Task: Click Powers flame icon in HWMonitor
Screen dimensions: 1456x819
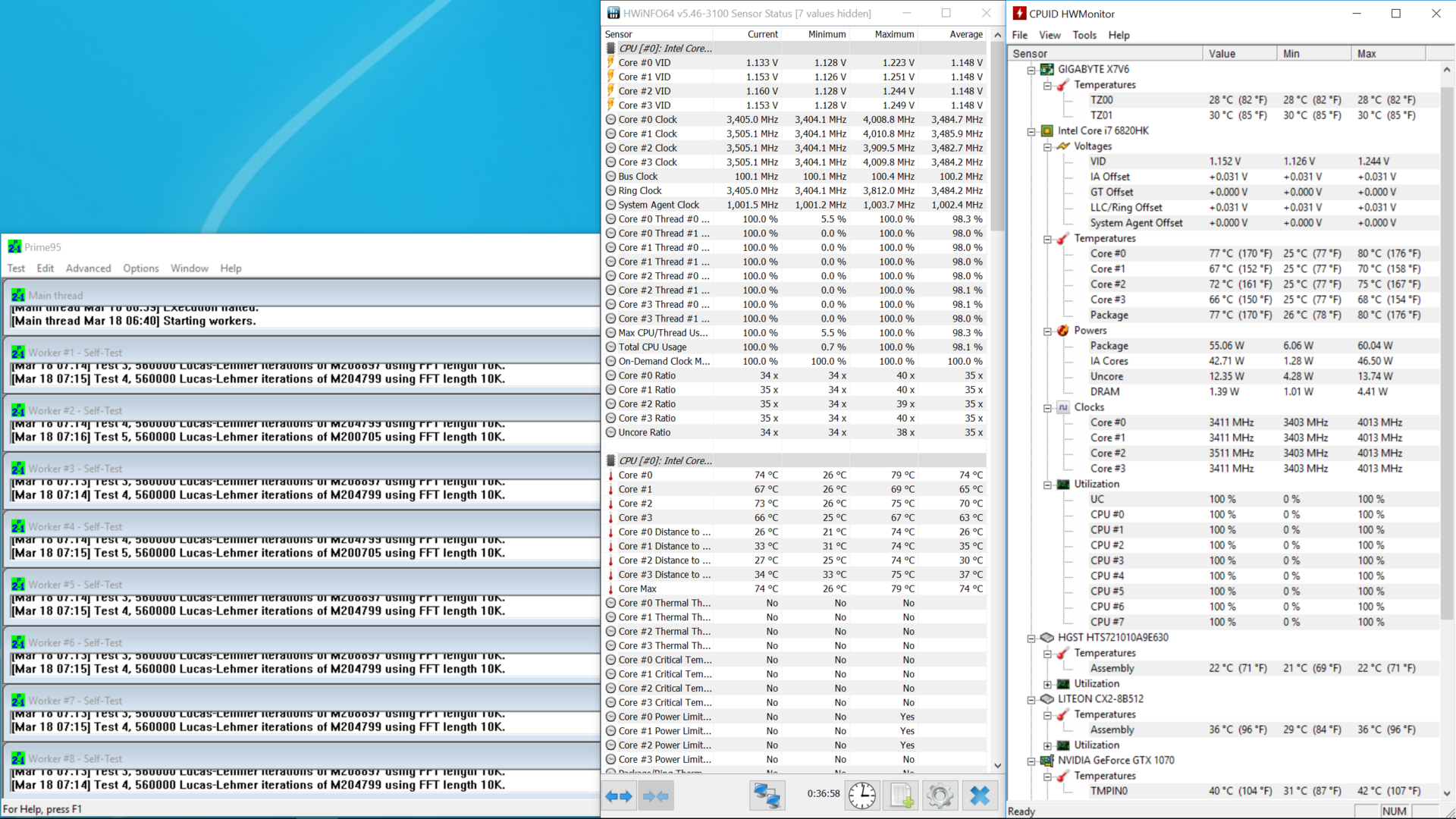Action: click(x=1063, y=330)
